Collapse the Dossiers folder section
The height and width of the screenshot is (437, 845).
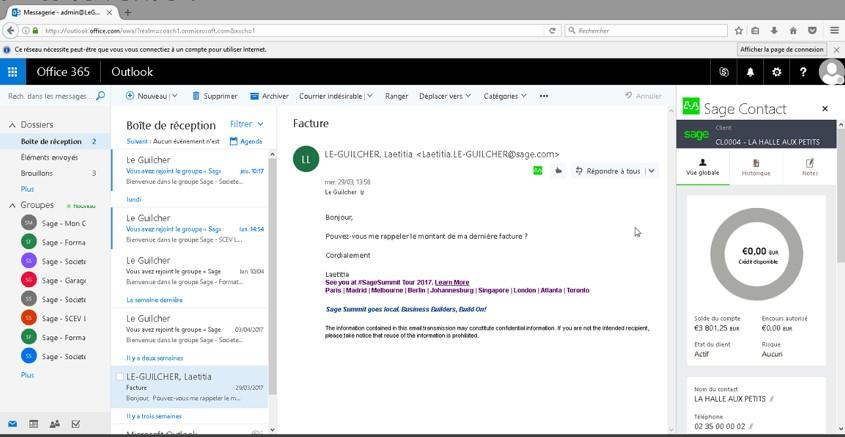12,125
